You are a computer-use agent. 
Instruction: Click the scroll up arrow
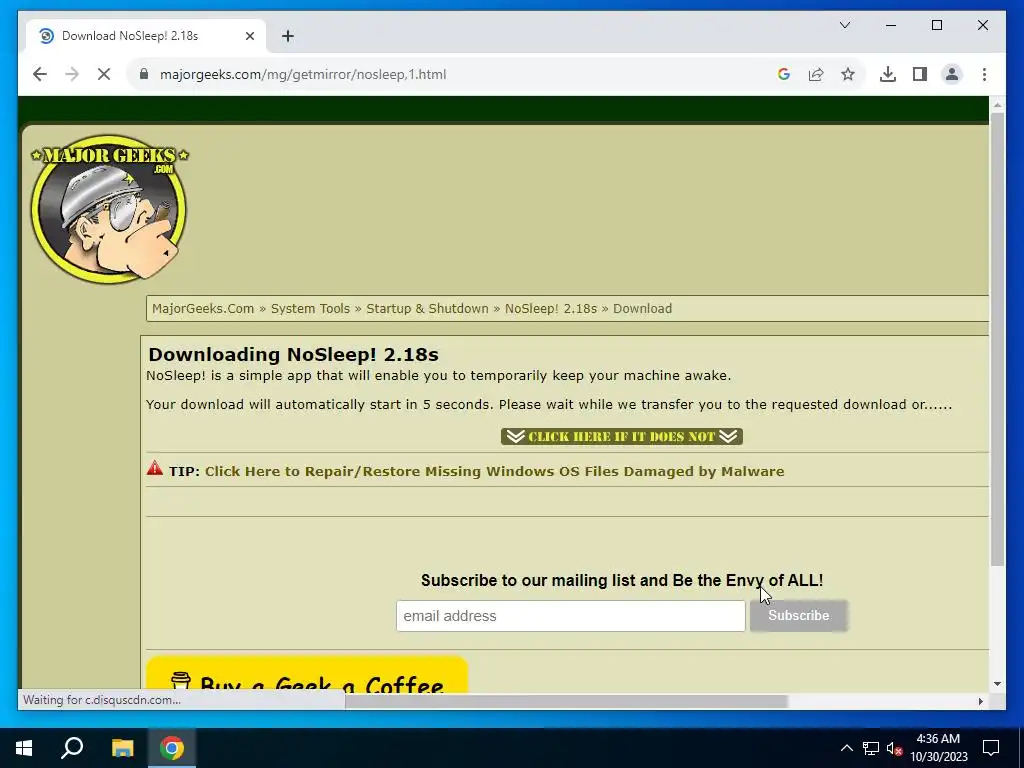(x=997, y=104)
